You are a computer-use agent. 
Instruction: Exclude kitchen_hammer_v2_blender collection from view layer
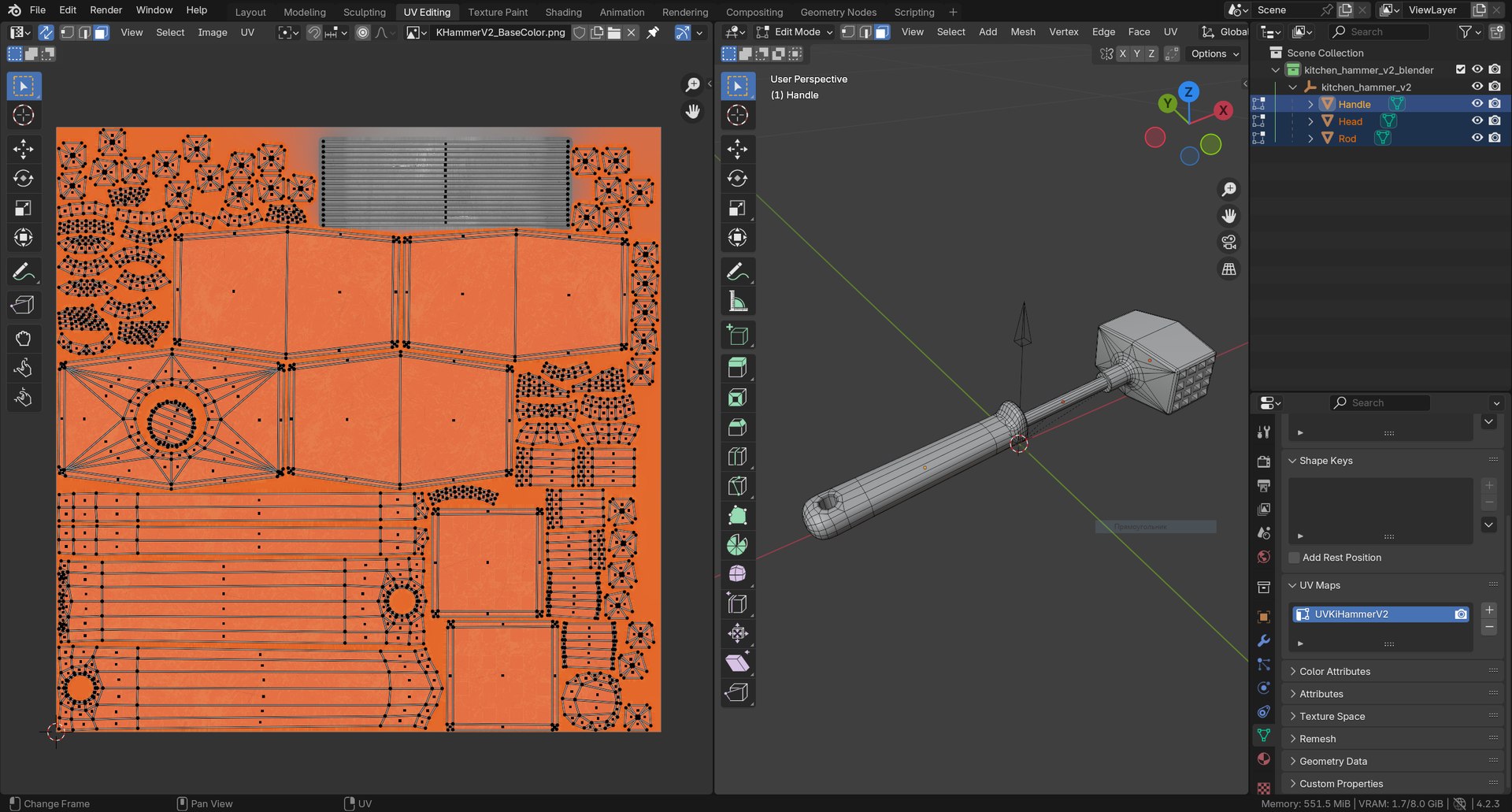click(x=1461, y=69)
